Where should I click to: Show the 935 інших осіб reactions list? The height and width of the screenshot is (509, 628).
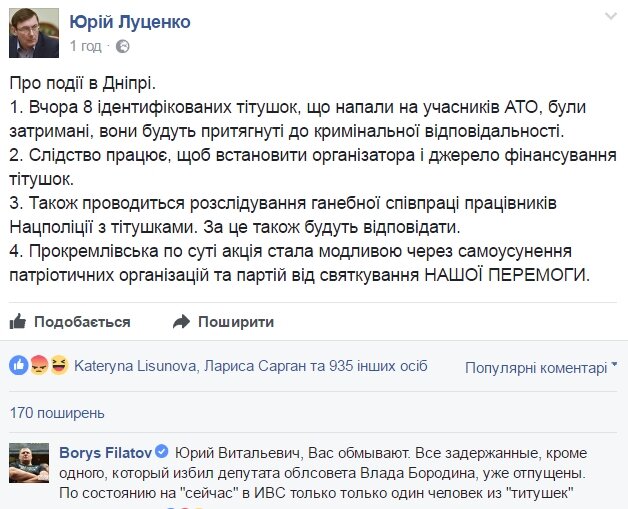[x=378, y=366]
